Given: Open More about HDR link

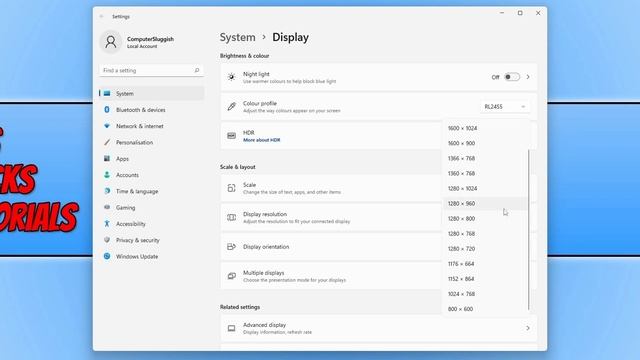Looking at the screenshot, I should [x=262, y=140].
